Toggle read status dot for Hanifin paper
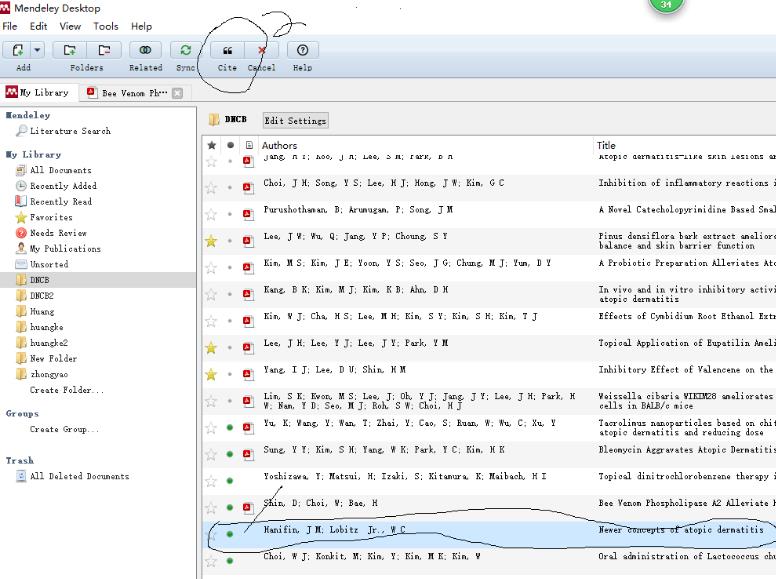The image size is (776, 579). 230,534
